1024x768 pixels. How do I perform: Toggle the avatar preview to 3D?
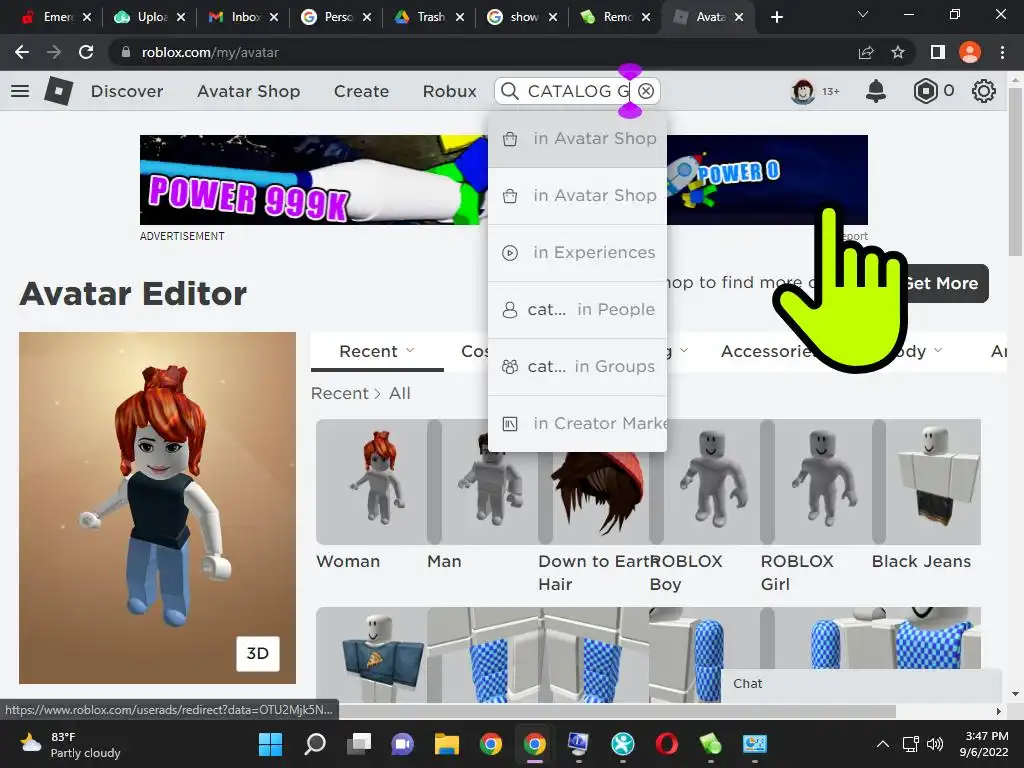tap(257, 654)
